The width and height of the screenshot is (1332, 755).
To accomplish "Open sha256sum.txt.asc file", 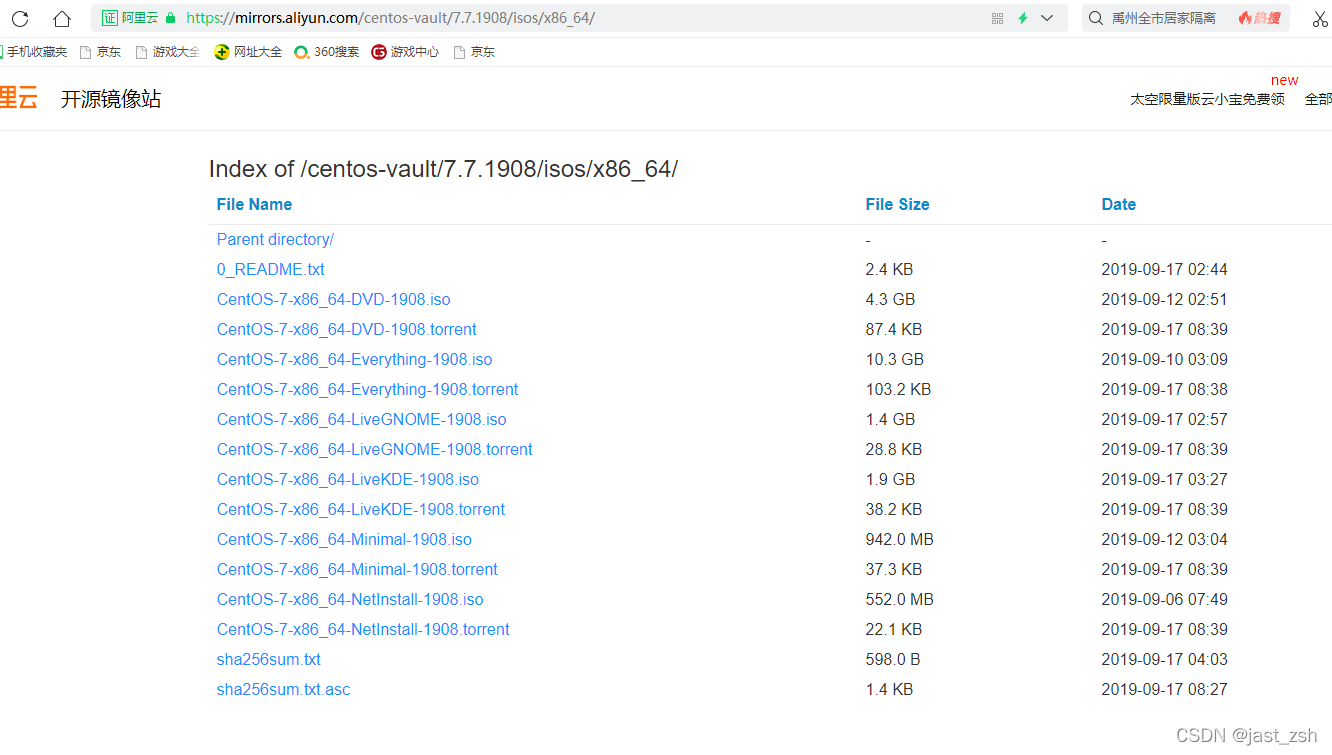I will tap(283, 689).
